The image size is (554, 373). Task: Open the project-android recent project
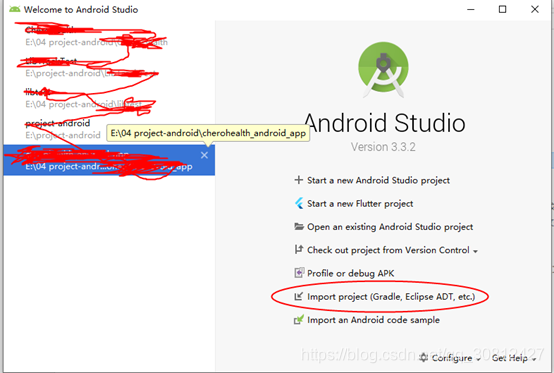[110, 129]
